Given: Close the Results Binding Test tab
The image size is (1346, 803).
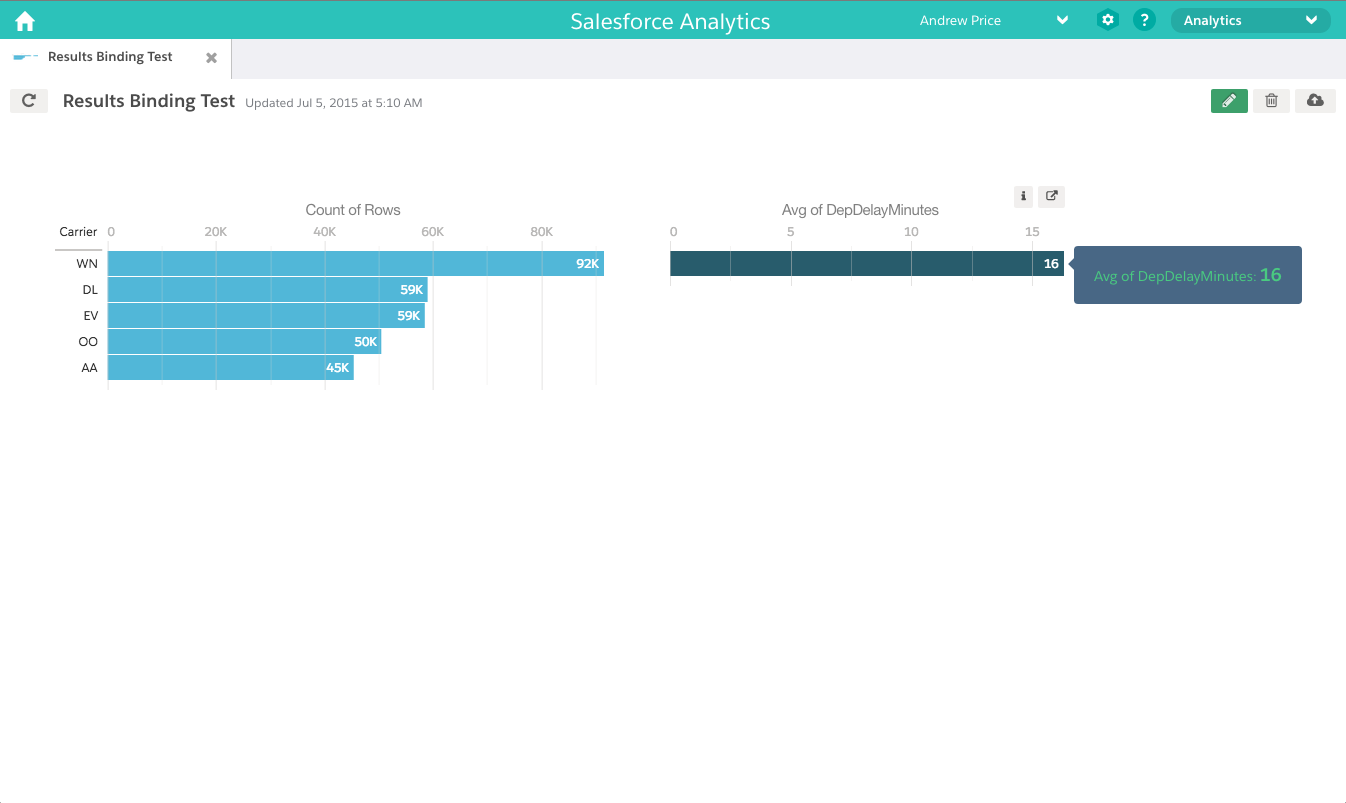Looking at the screenshot, I should (x=211, y=58).
